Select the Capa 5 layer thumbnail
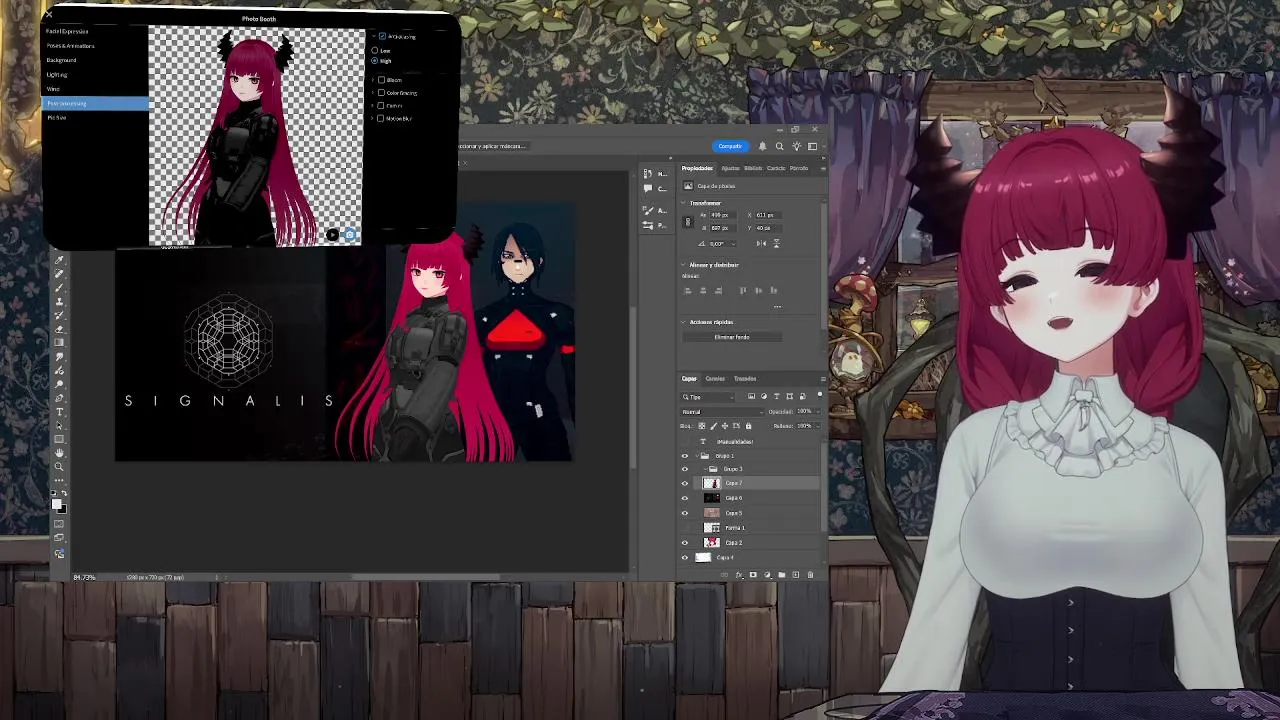 [712, 513]
